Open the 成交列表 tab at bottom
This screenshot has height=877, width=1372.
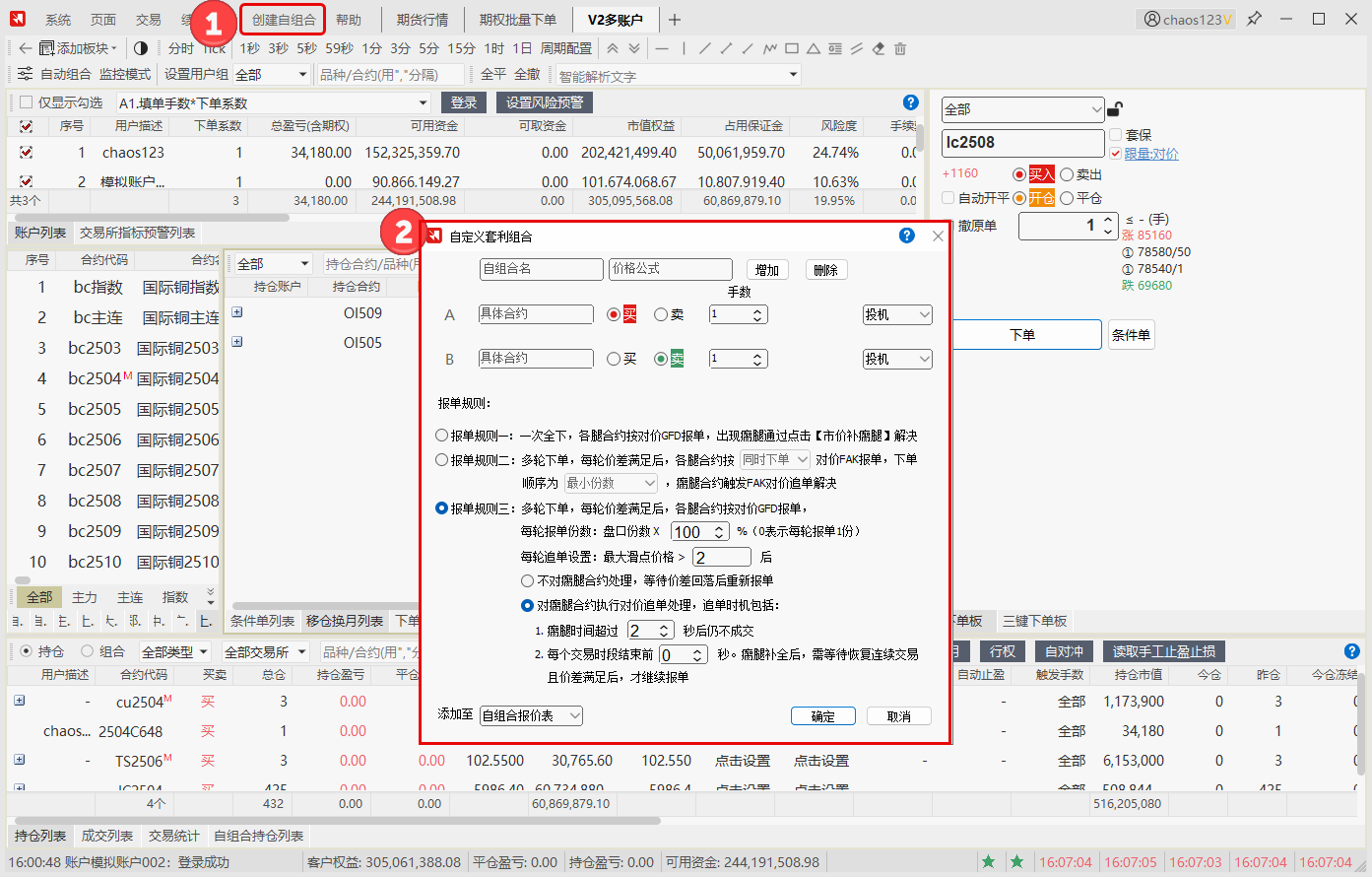[106, 836]
